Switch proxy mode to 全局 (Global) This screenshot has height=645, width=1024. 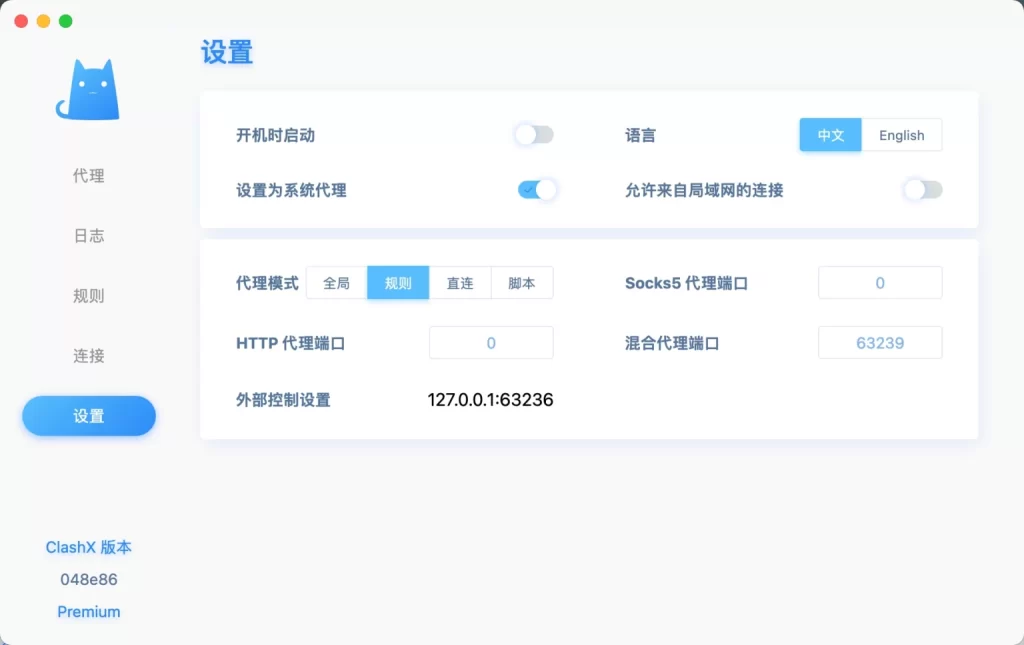click(336, 282)
